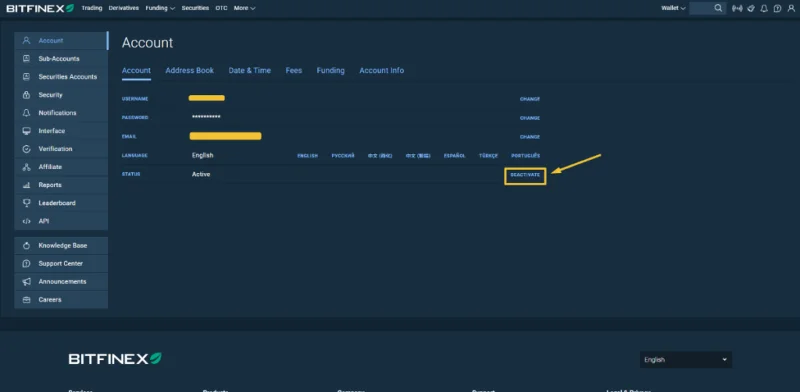The image size is (800, 392).
Task: Open the Securities Accounts sidebar icon
Action: (x=27, y=77)
